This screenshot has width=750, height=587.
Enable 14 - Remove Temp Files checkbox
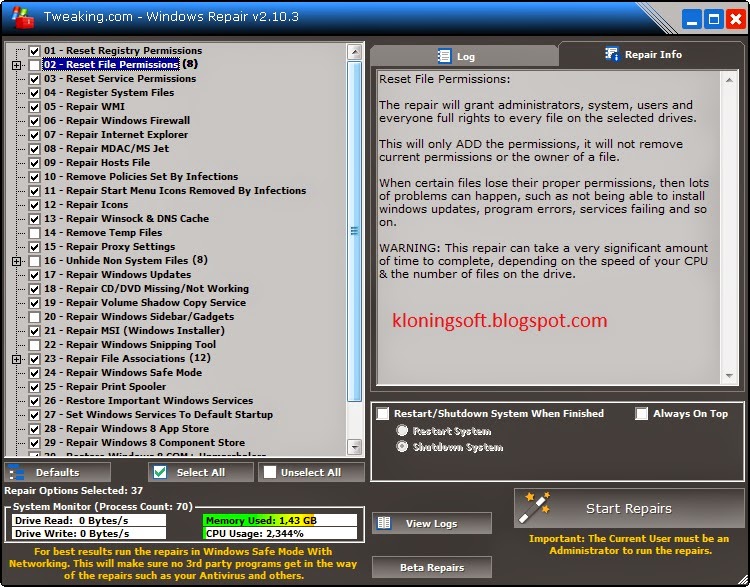[34, 233]
